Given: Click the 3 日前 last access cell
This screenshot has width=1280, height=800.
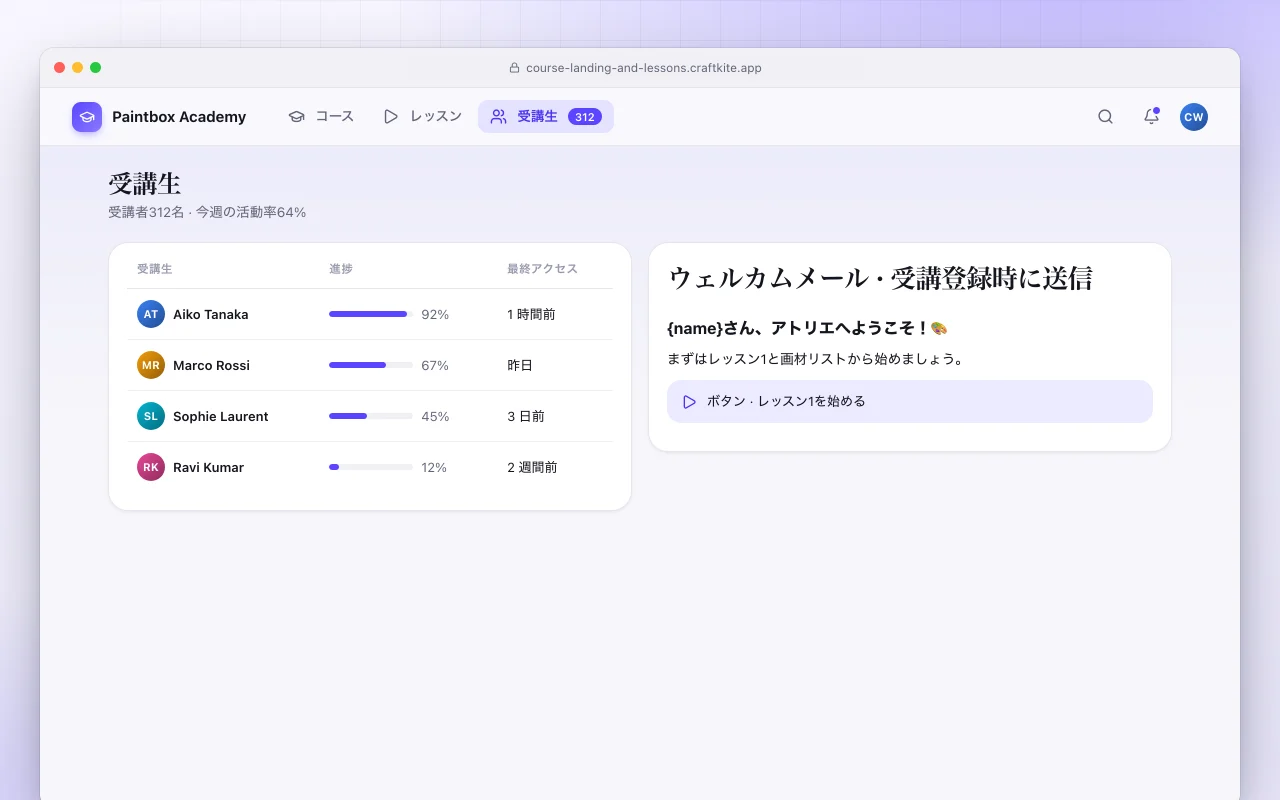Looking at the screenshot, I should pyautogui.click(x=526, y=416).
